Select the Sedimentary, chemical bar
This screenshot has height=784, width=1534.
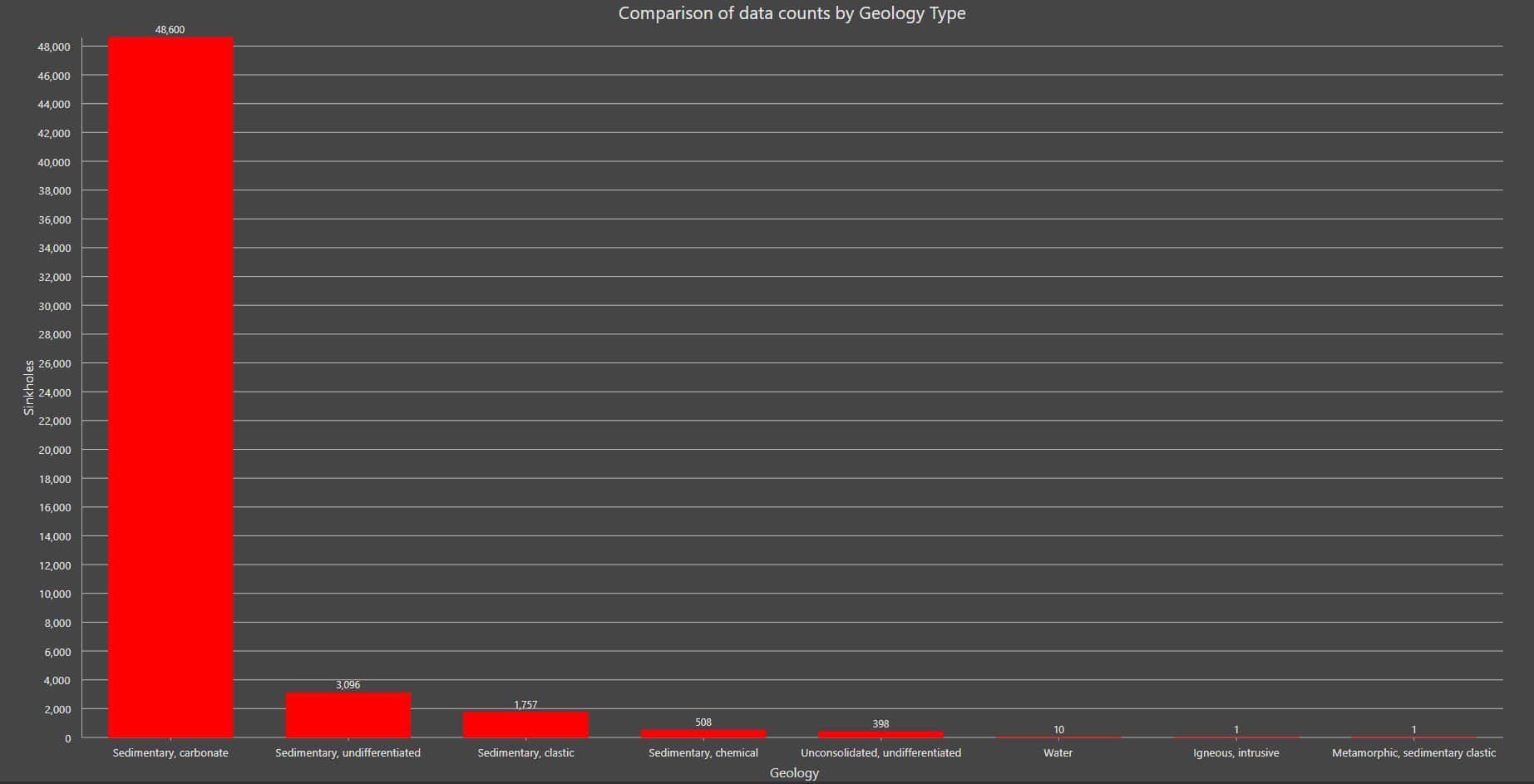[703, 733]
